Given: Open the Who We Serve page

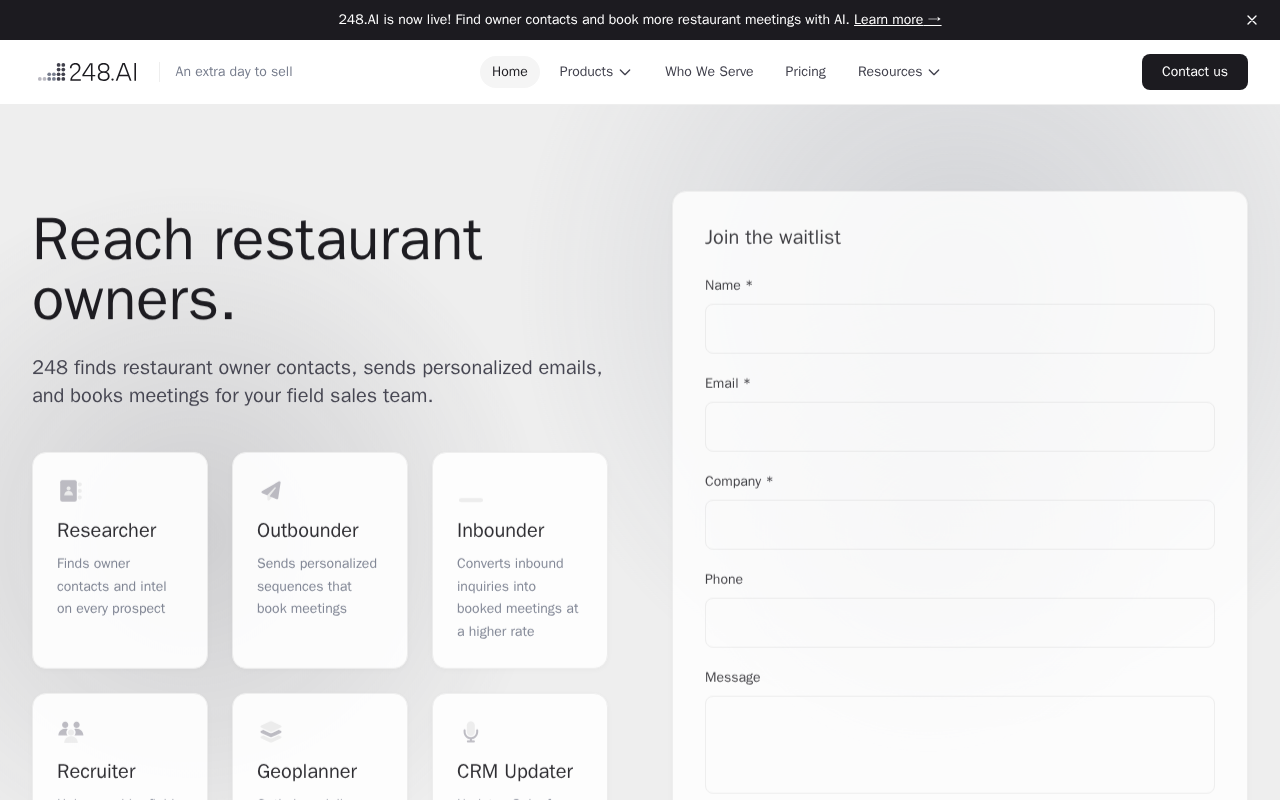Looking at the screenshot, I should tap(709, 72).
